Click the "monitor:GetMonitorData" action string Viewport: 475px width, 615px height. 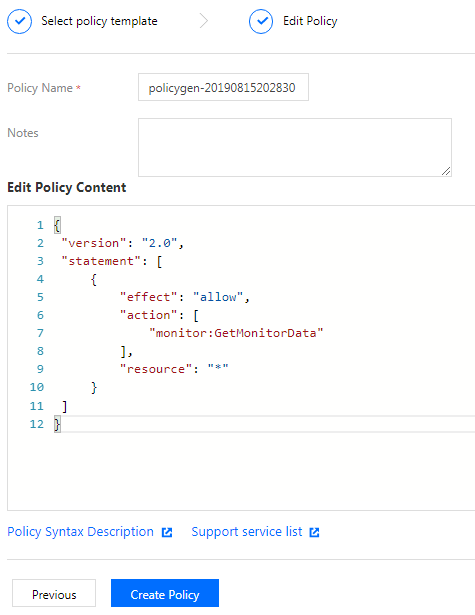pos(236,333)
